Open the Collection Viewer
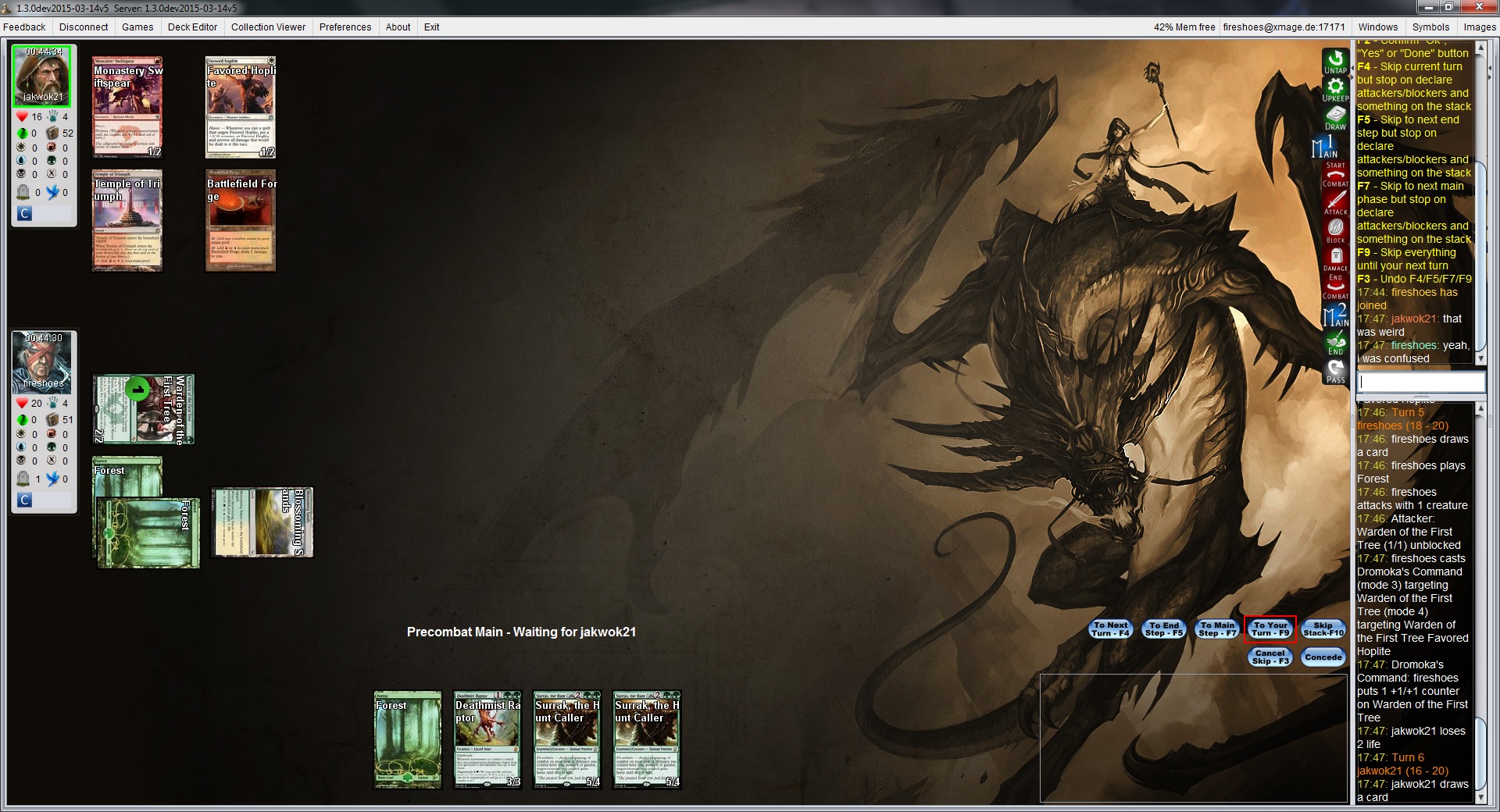Viewport: 1500px width, 812px height. coord(268,27)
